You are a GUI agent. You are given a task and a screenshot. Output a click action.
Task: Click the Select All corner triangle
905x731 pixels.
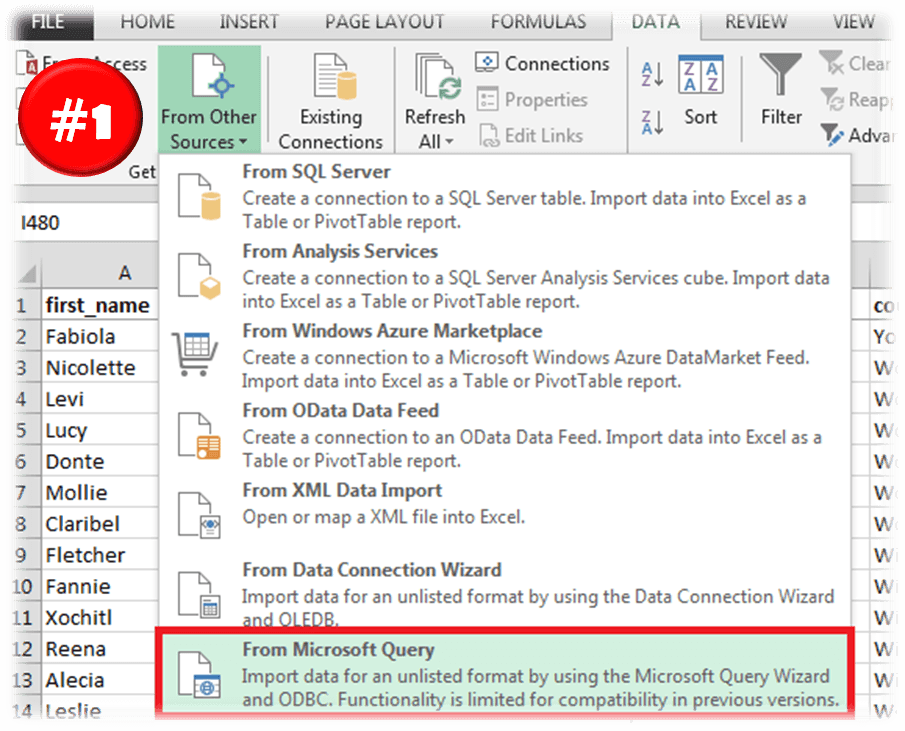(27, 273)
